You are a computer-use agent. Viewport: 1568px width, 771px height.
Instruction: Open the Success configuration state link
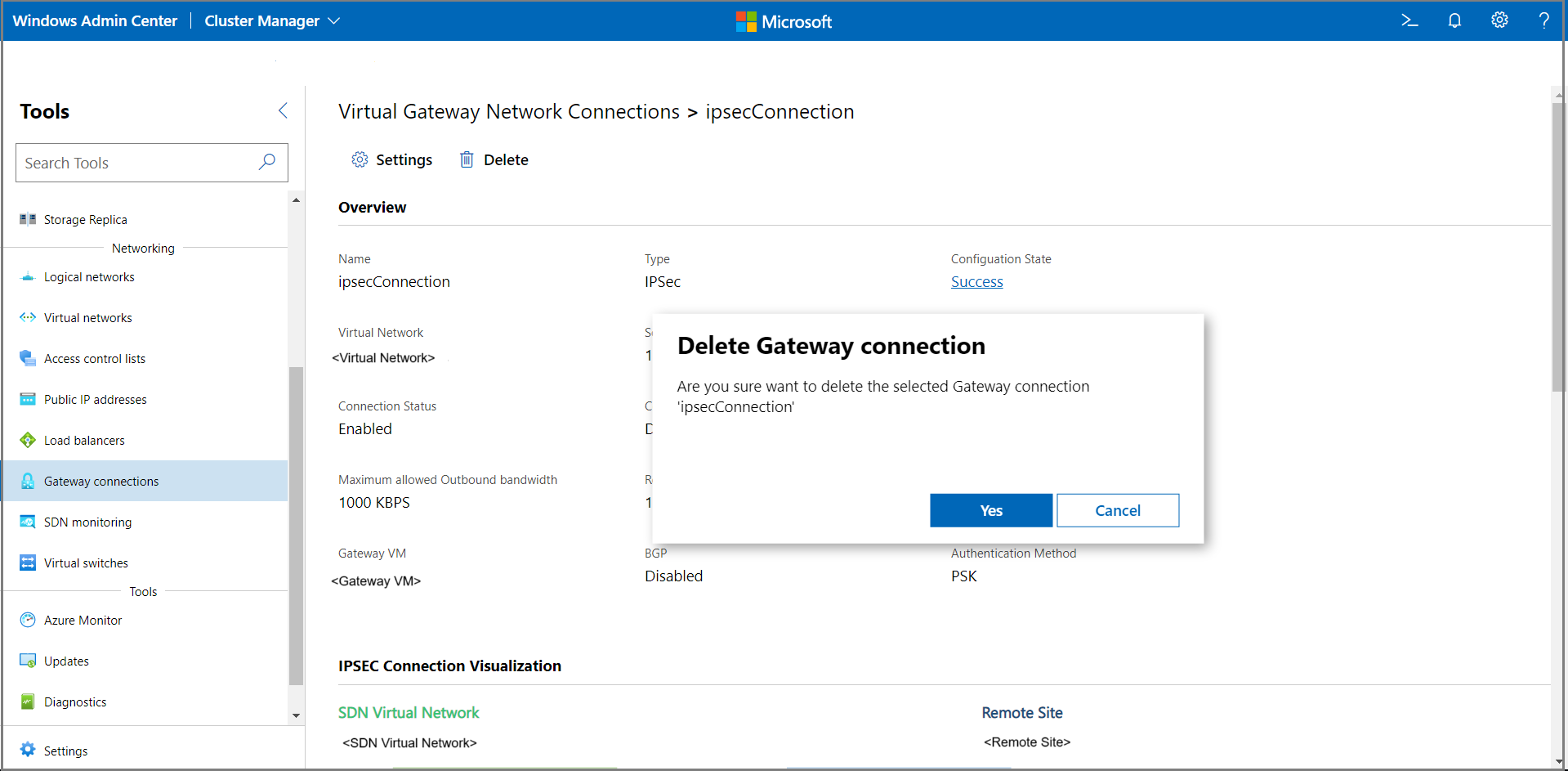click(976, 281)
